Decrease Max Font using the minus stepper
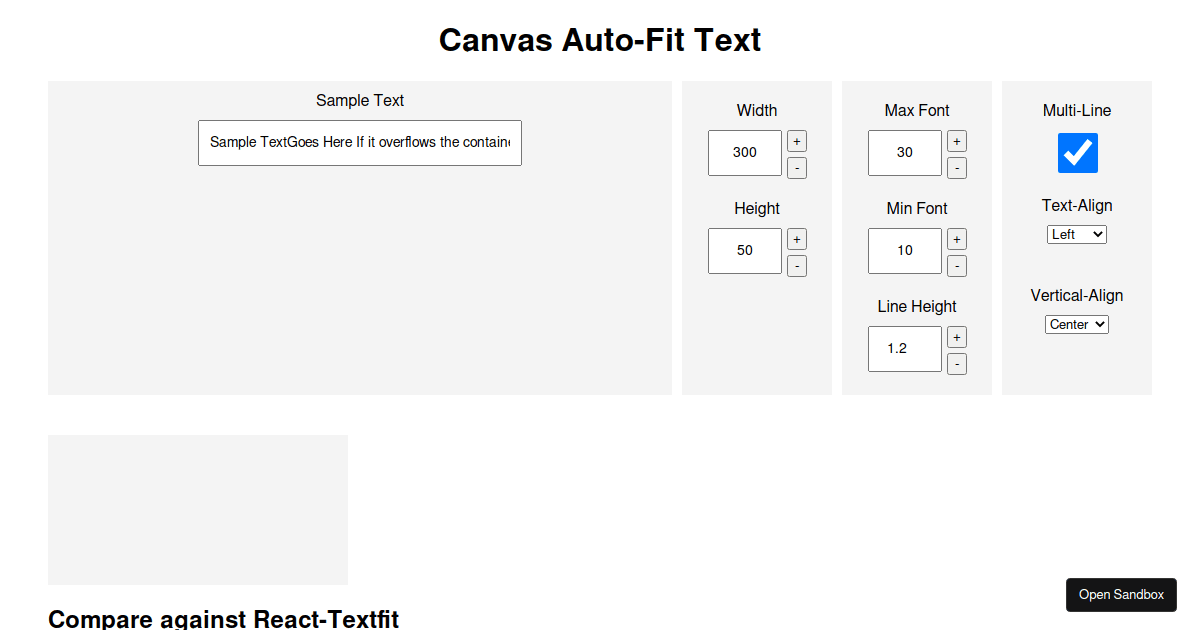 click(956, 168)
